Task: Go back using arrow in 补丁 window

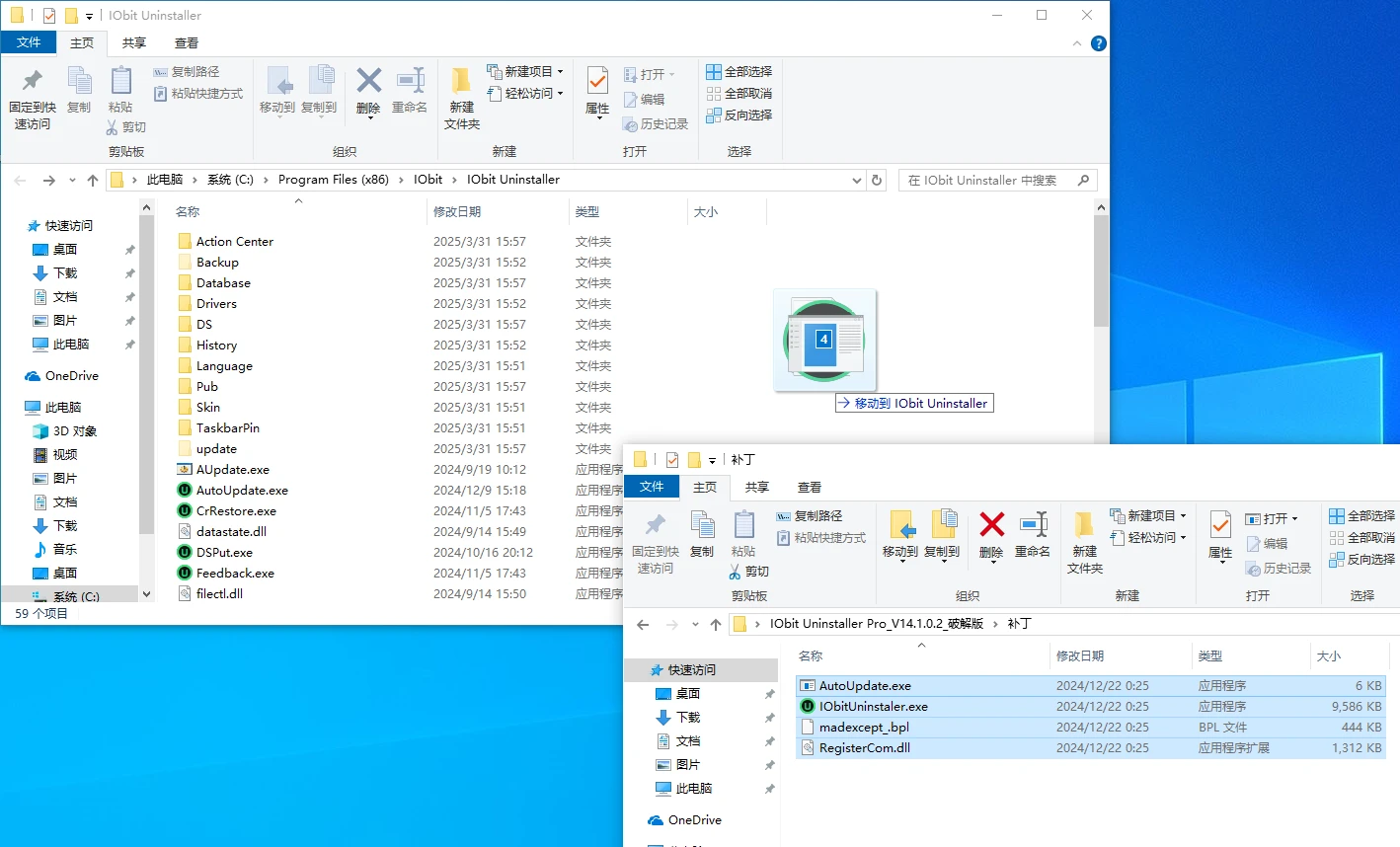Action: pyautogui.click(x=643, y=624)
